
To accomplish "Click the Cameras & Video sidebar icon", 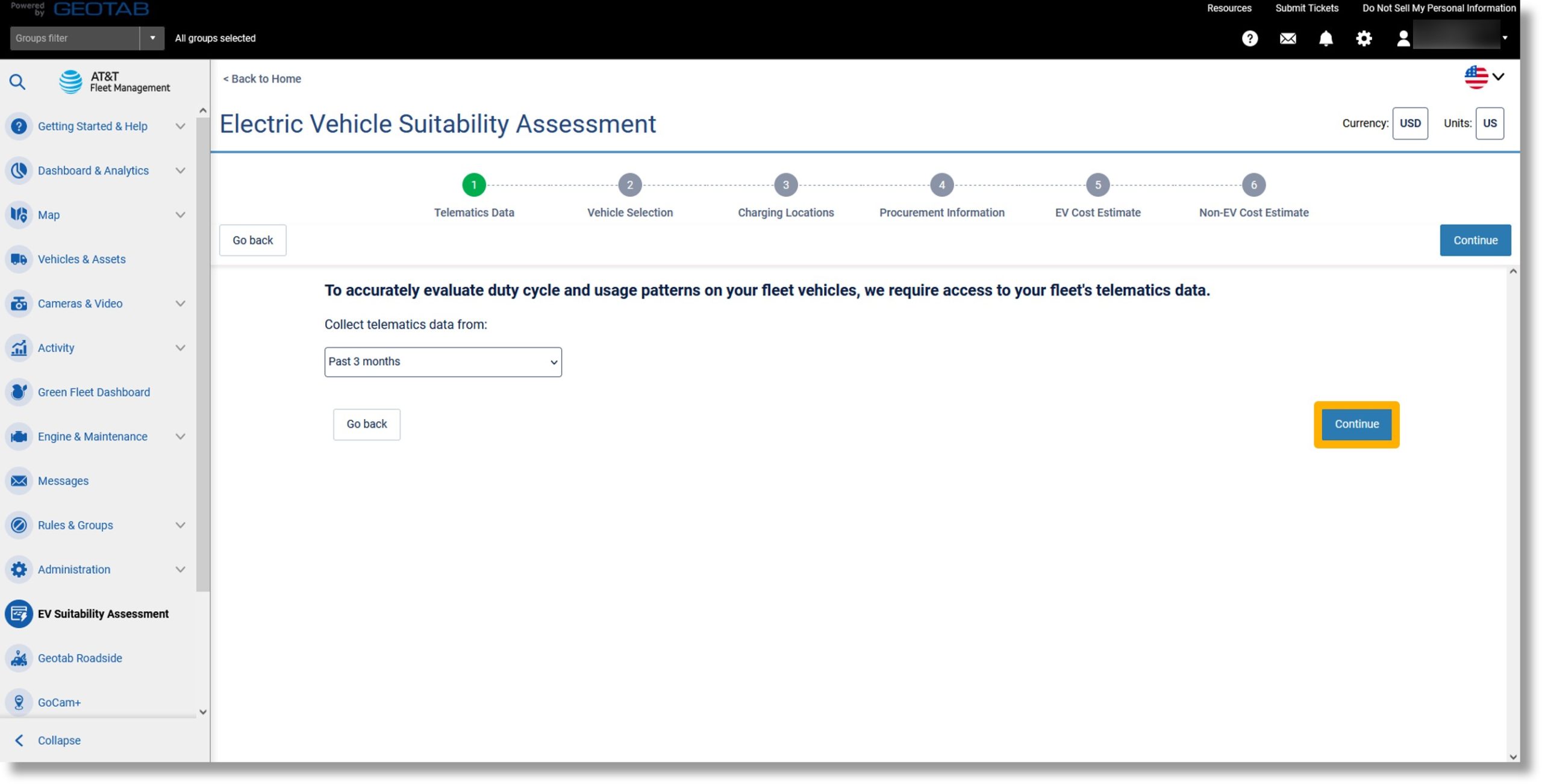I will pyautogui.click(x=19, y=304).
